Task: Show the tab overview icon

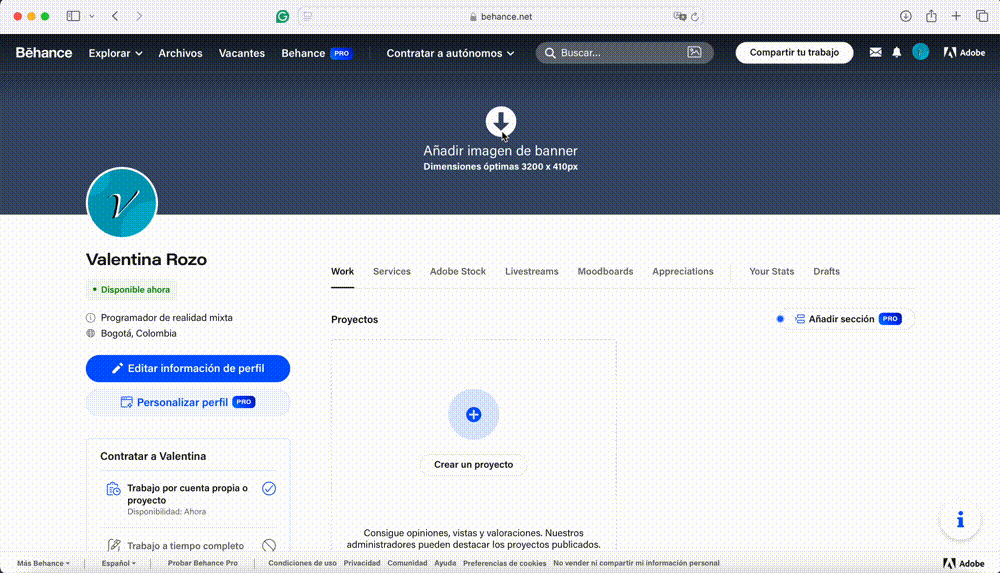Action: (x=982, y=16)
